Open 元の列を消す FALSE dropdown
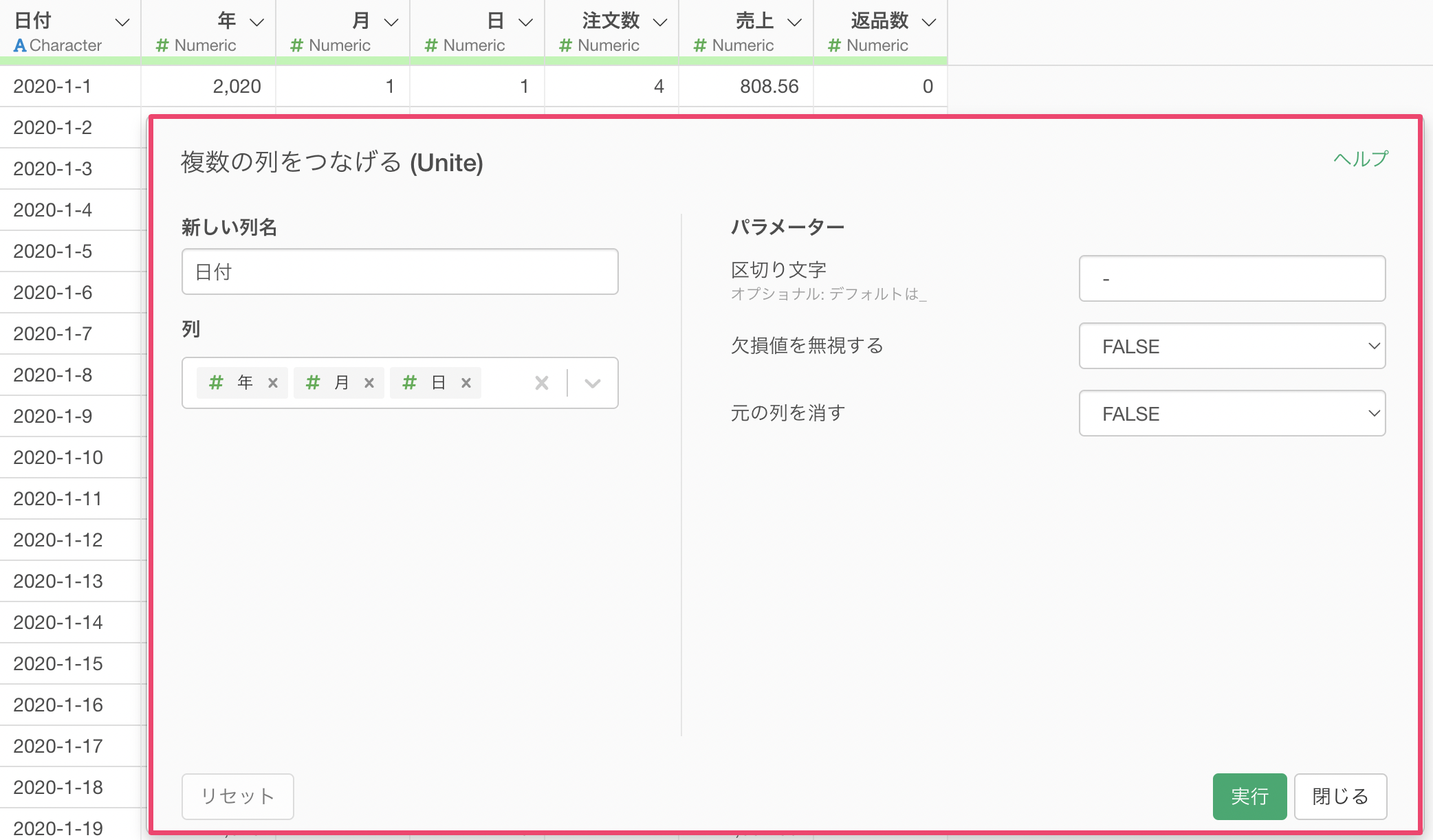The height and width of the screenshot is (840, 1433). click(1232, 413)
